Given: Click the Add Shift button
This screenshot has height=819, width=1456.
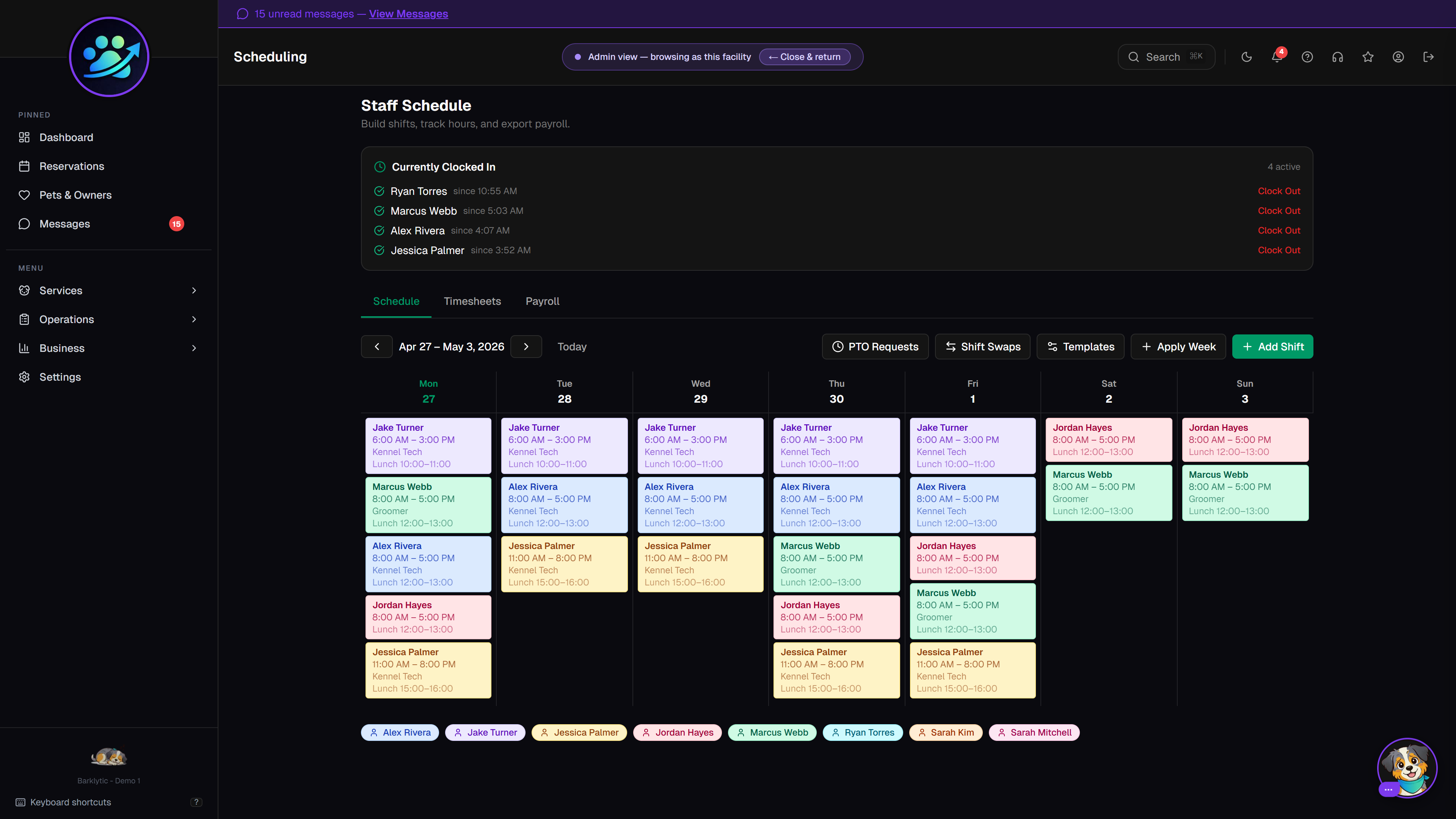Looking at the screenshot, I should coord(1272,347).
